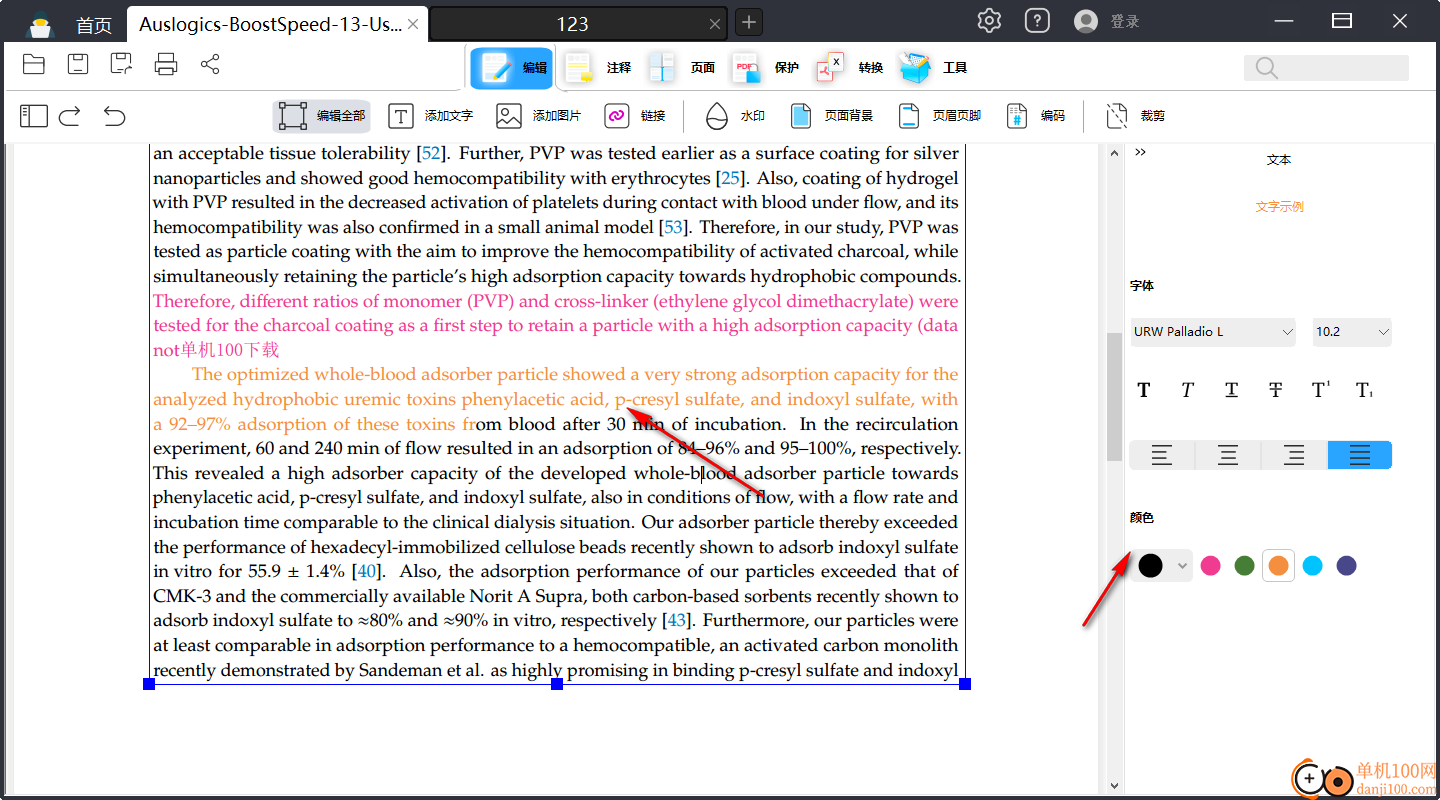Open the font size 10.2 dropdown
This screenshot has height=800, width=1440.
1352,332
